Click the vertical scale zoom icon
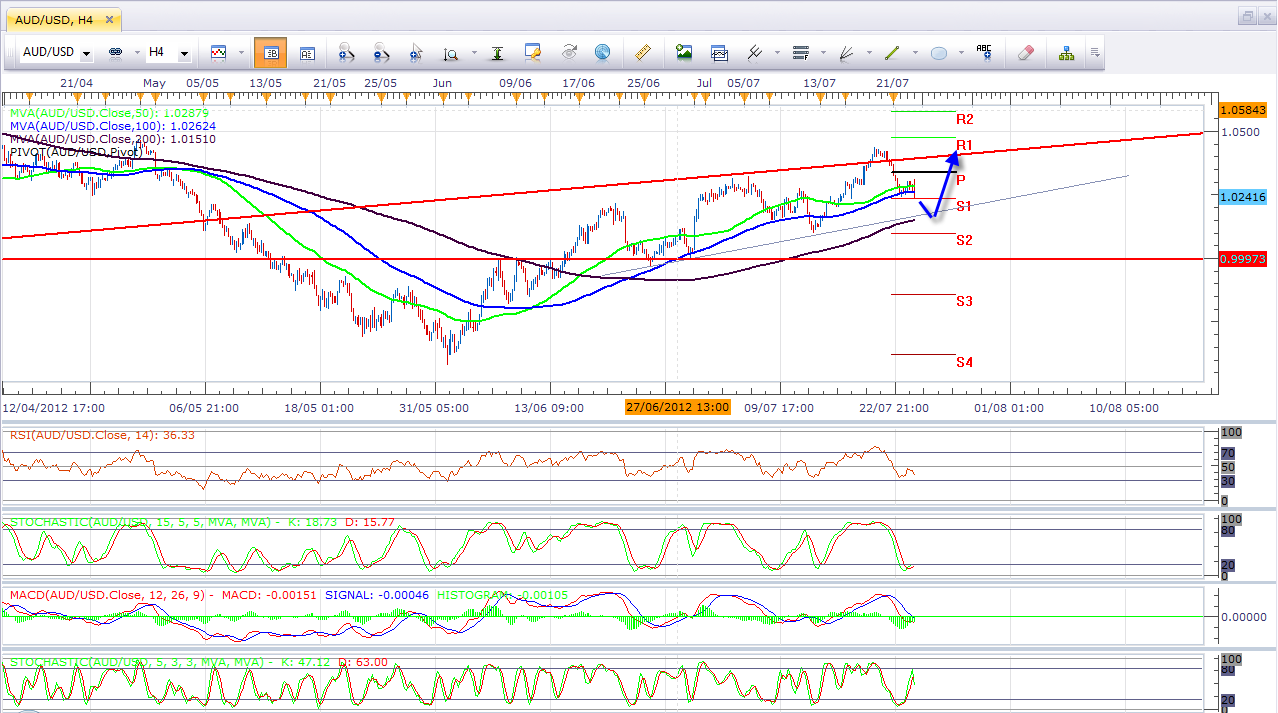Viewport: 1278px width, 713px height. tap(450, 52)
